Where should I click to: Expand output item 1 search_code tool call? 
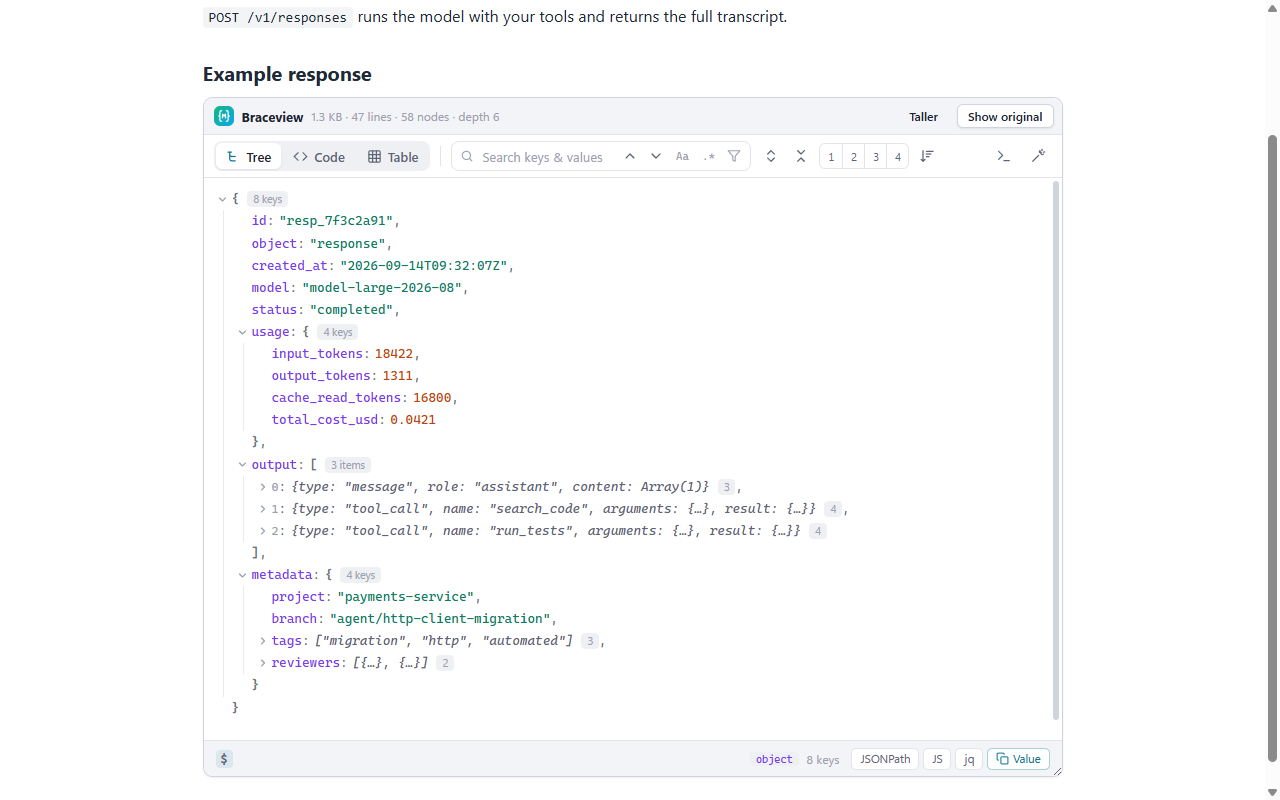263,509
